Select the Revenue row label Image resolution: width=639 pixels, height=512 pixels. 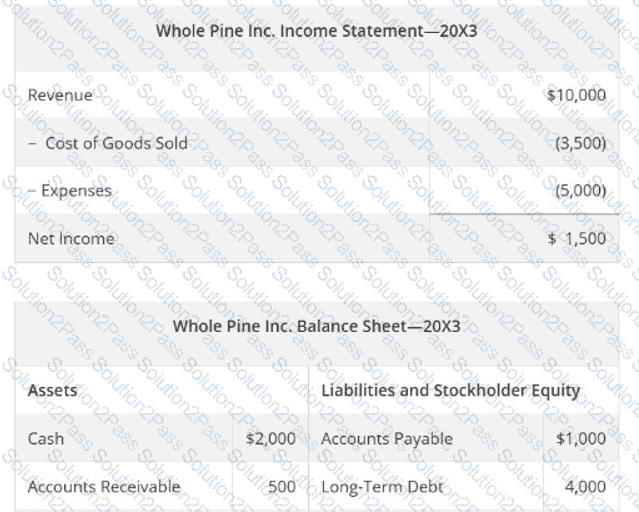60,95
